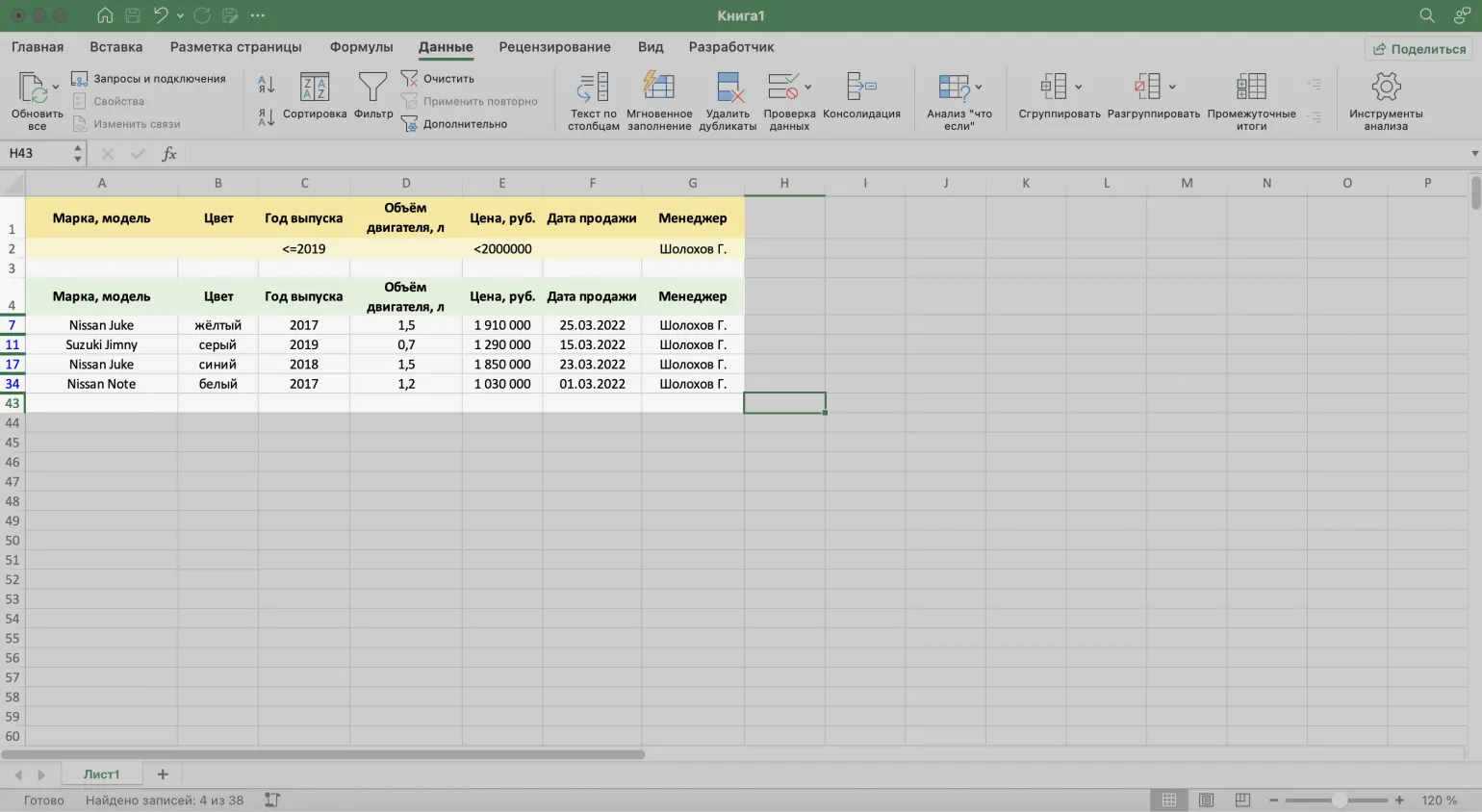The width and height of the screenshot is (1482, 812).
Task: Click the zoom slider handle
Action: (x=1339, y=800)
